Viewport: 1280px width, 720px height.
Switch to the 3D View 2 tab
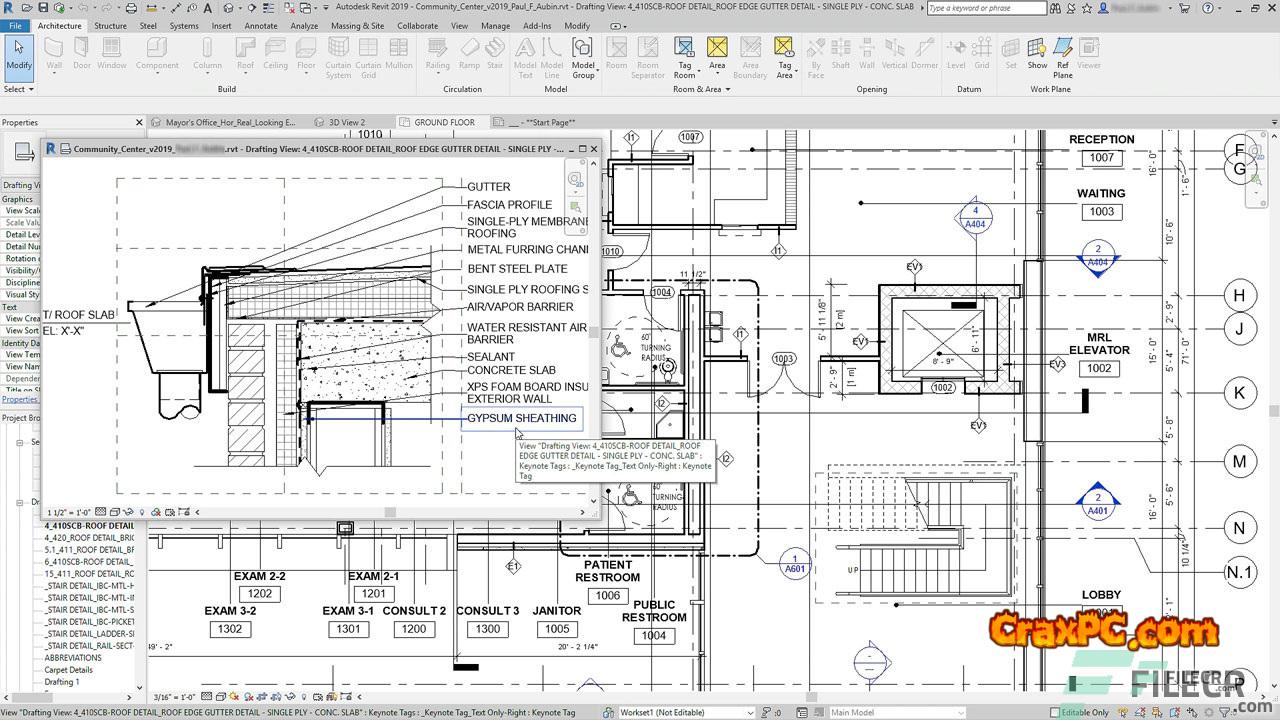tap(347, 122)
